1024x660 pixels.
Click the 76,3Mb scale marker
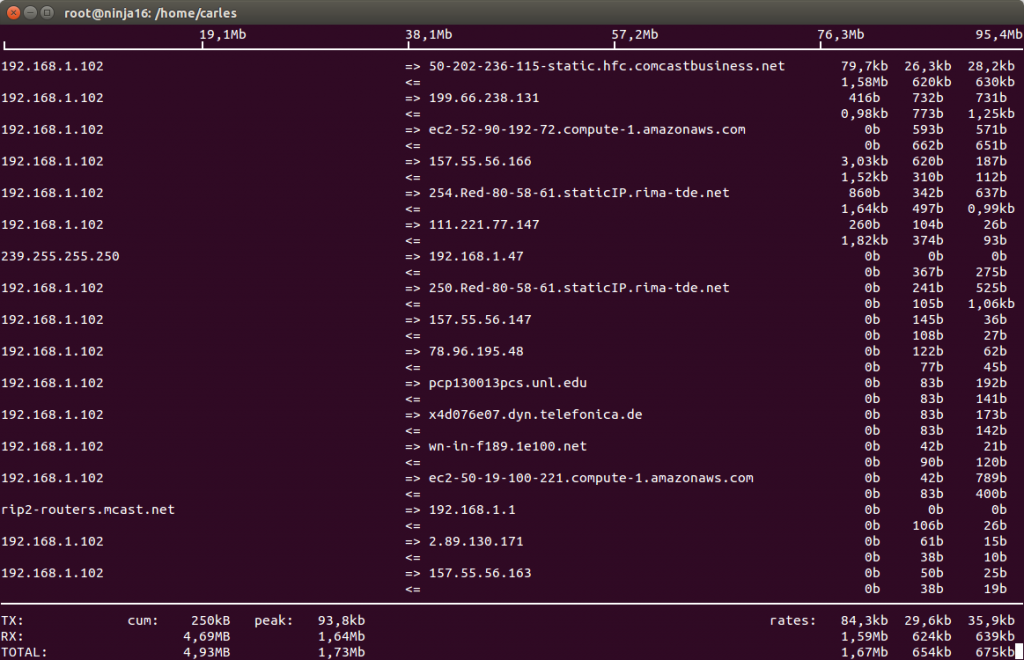pyautogui.click(x=841, y=35)
